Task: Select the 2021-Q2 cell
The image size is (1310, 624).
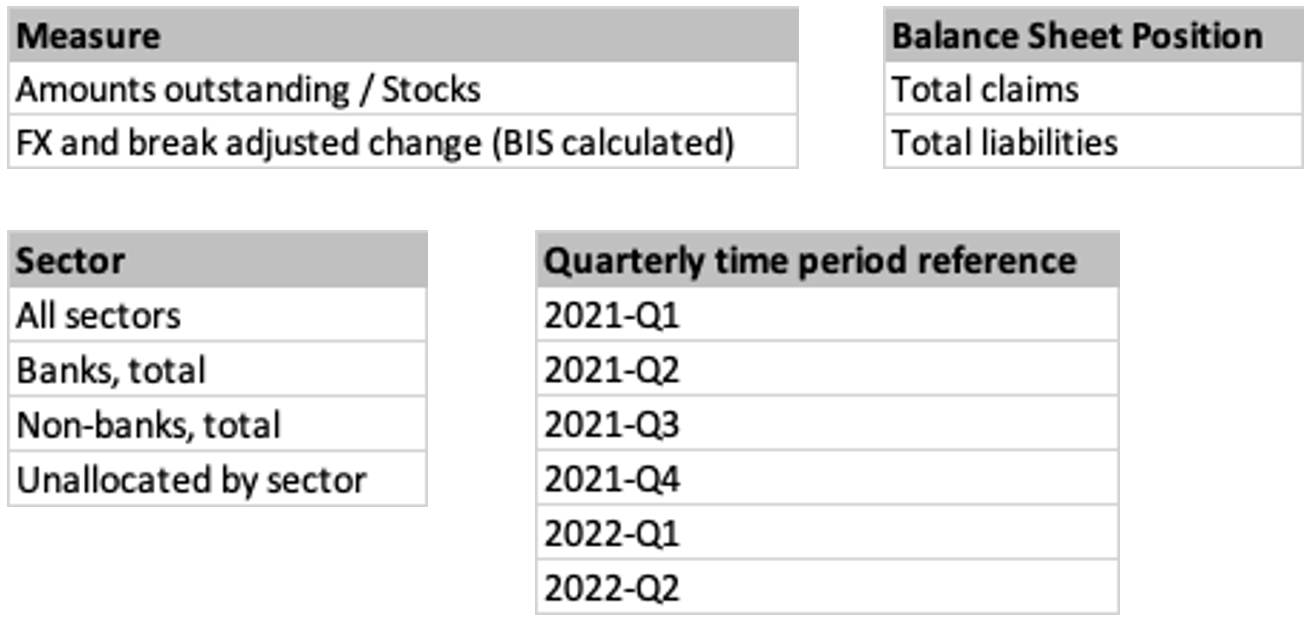Action: tap(827, 371)
